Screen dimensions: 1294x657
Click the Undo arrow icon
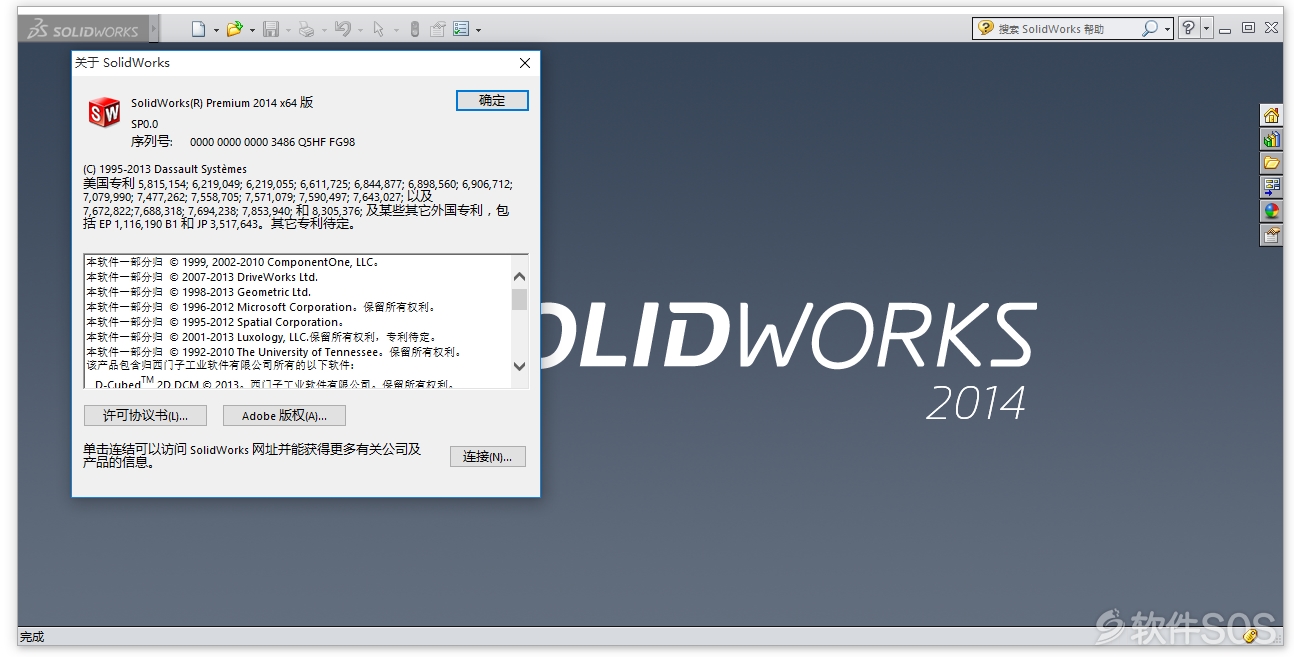343,29
